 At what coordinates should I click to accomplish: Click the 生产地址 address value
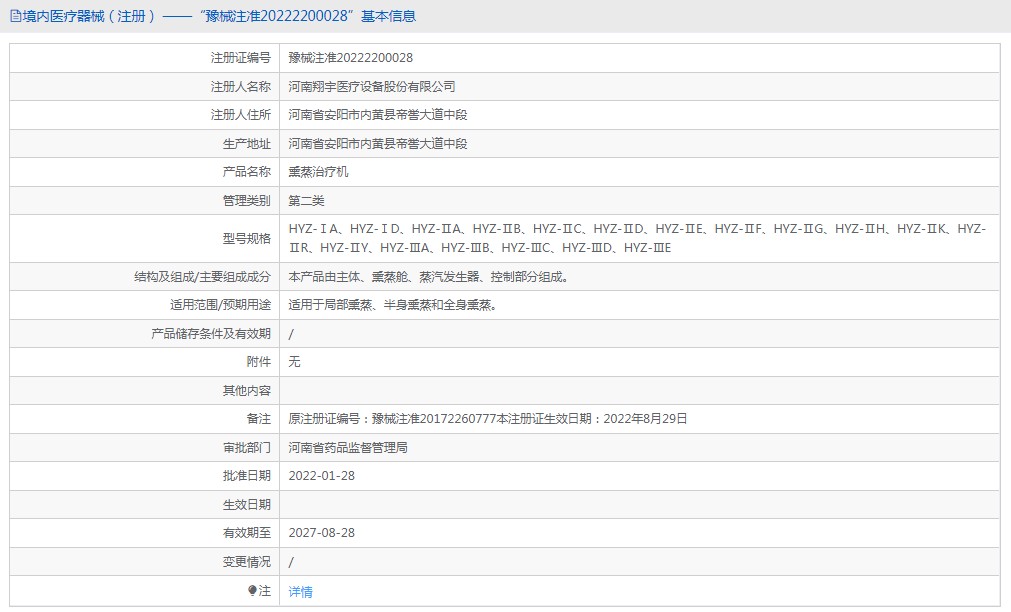(377, 144)
